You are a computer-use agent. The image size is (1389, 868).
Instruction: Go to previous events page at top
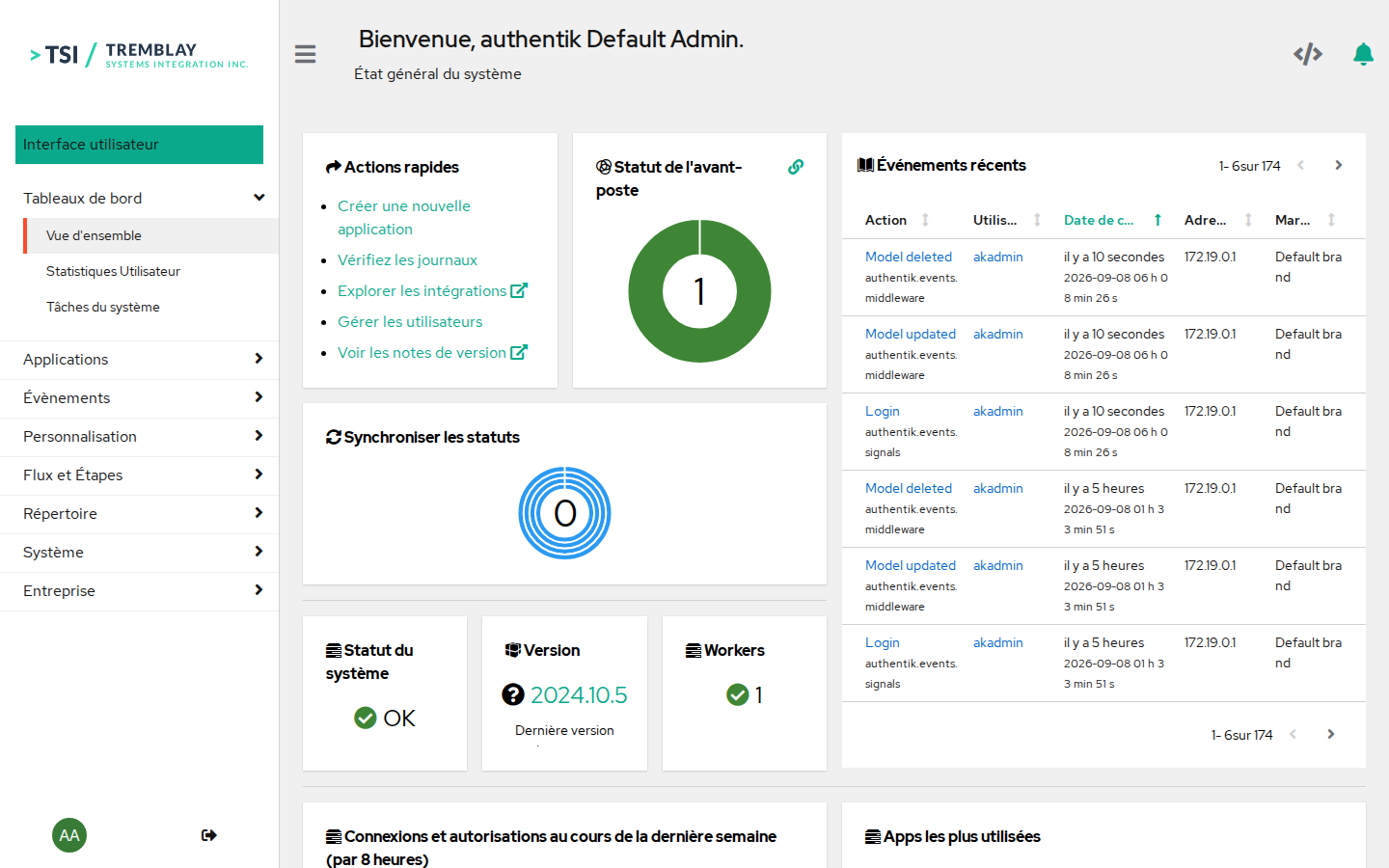tap(1301, 165)
